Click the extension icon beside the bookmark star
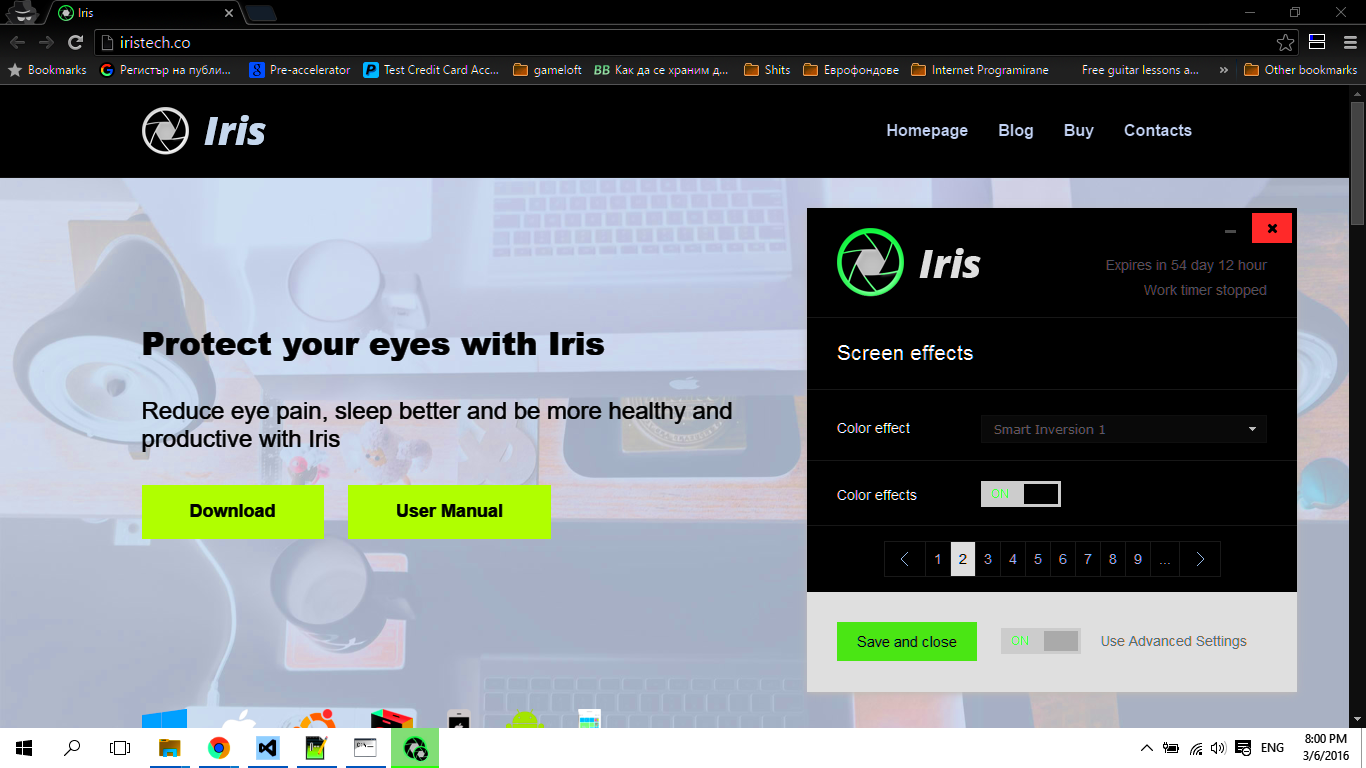 pyautogui.click(x=1317, y=42)
